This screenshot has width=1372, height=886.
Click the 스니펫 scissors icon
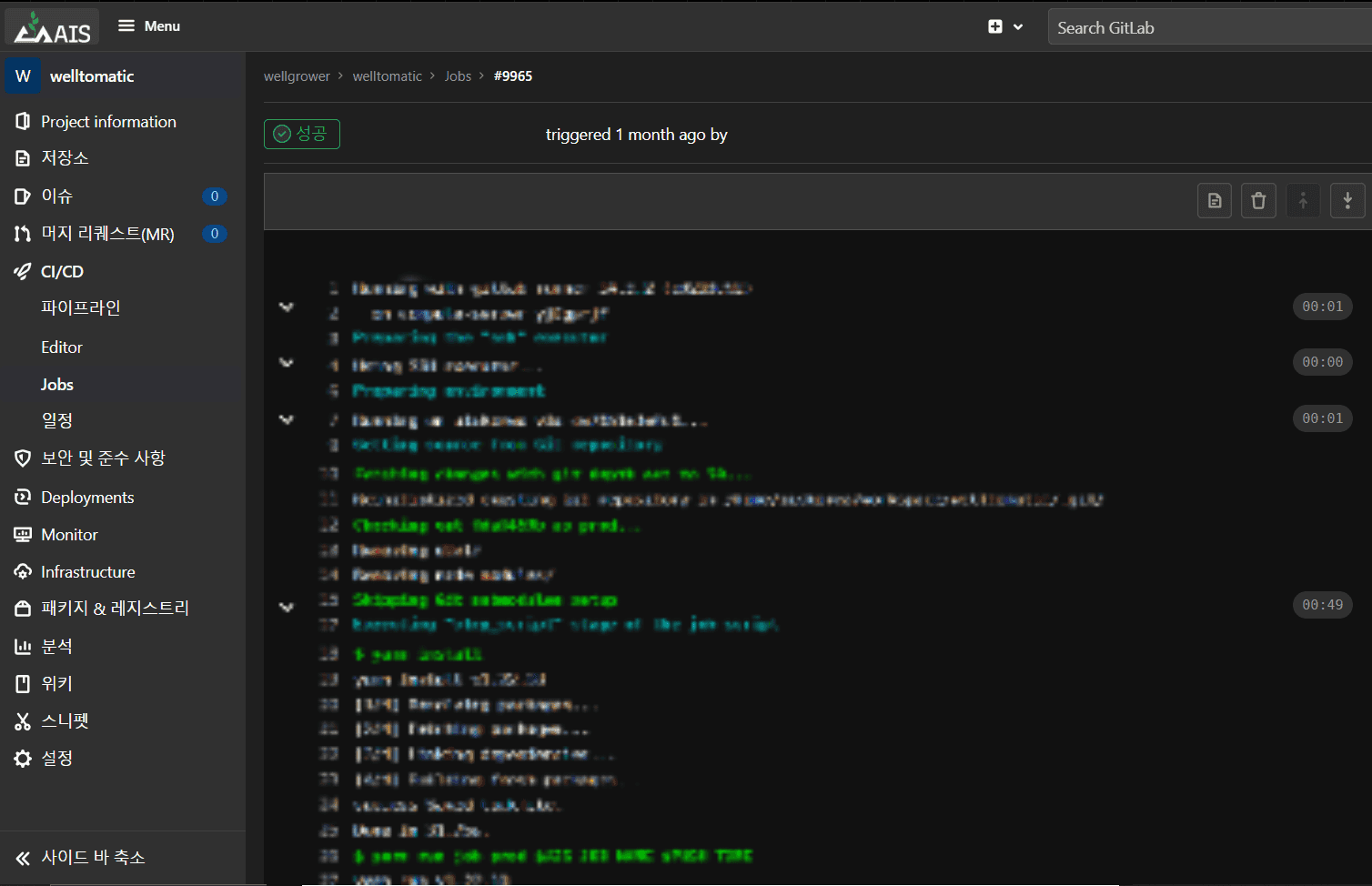[x=23, y=721]
